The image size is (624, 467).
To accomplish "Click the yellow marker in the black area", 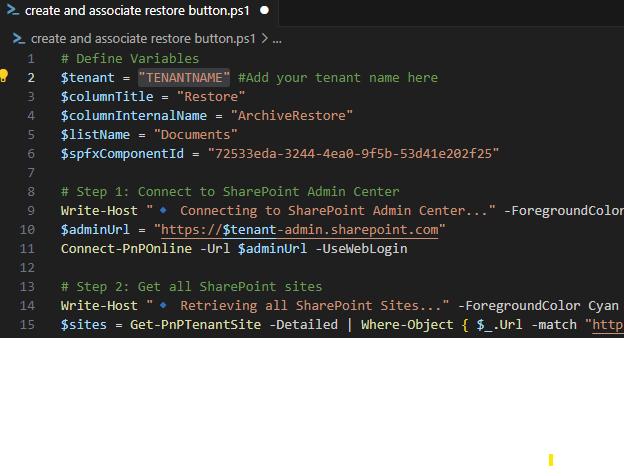I will [x=551, y=459].
